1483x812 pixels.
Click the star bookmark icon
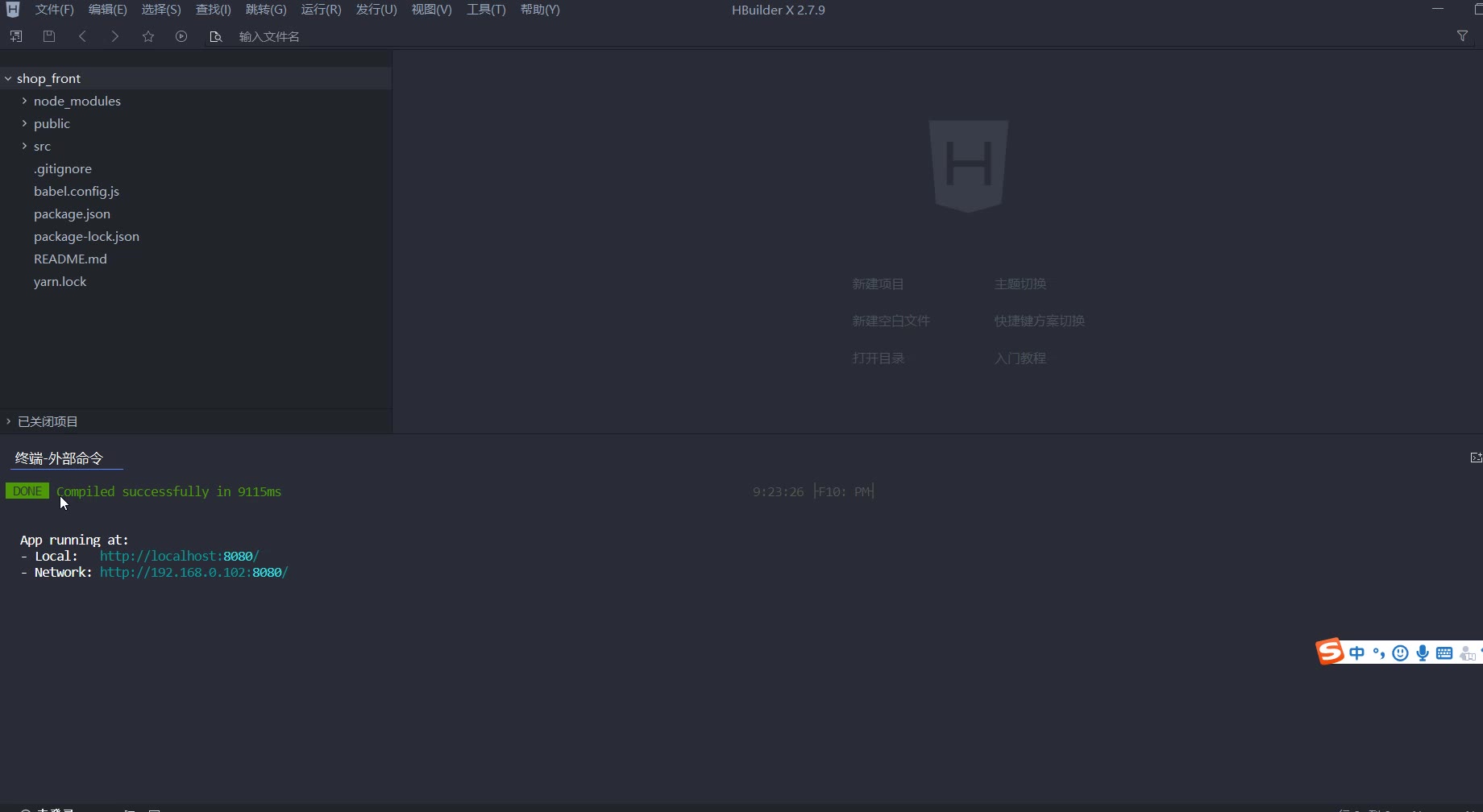click(148, 36)
